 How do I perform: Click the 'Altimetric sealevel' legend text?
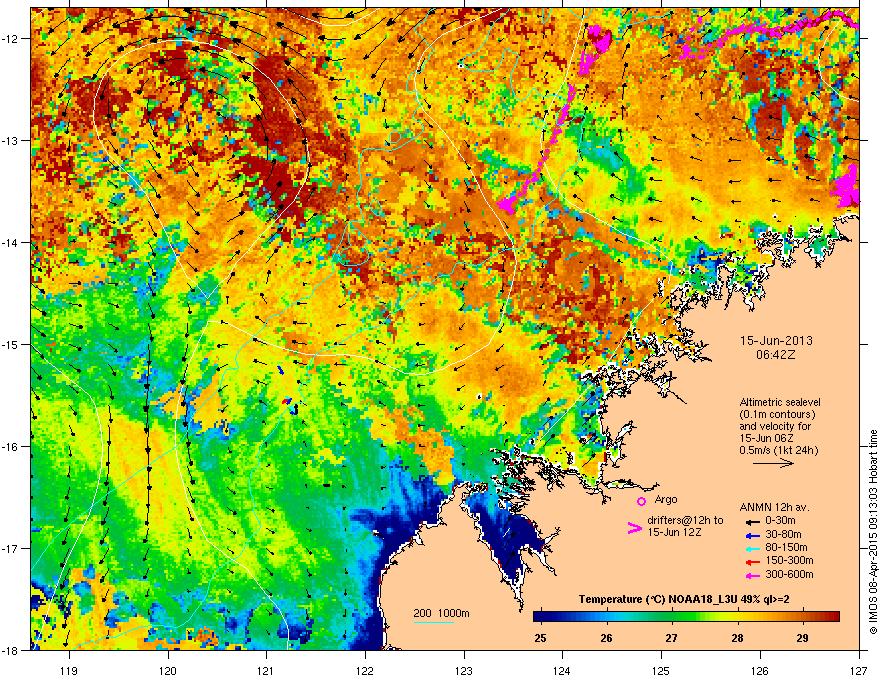[780, 402]
